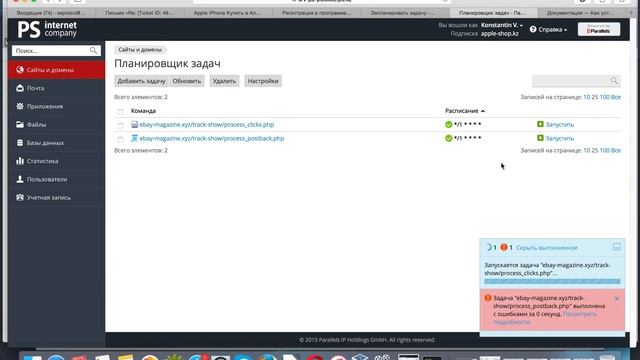Click the run icon for process_clicks.php
The image size is (640, 360).
540,124
